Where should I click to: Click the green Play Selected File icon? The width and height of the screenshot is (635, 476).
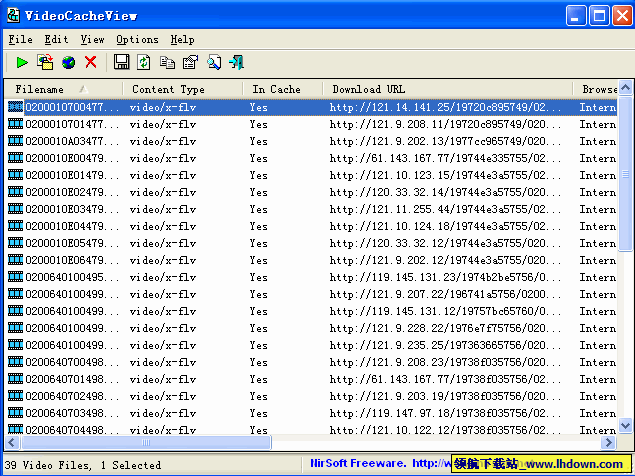pyautogui.click(x=21, y=63)
